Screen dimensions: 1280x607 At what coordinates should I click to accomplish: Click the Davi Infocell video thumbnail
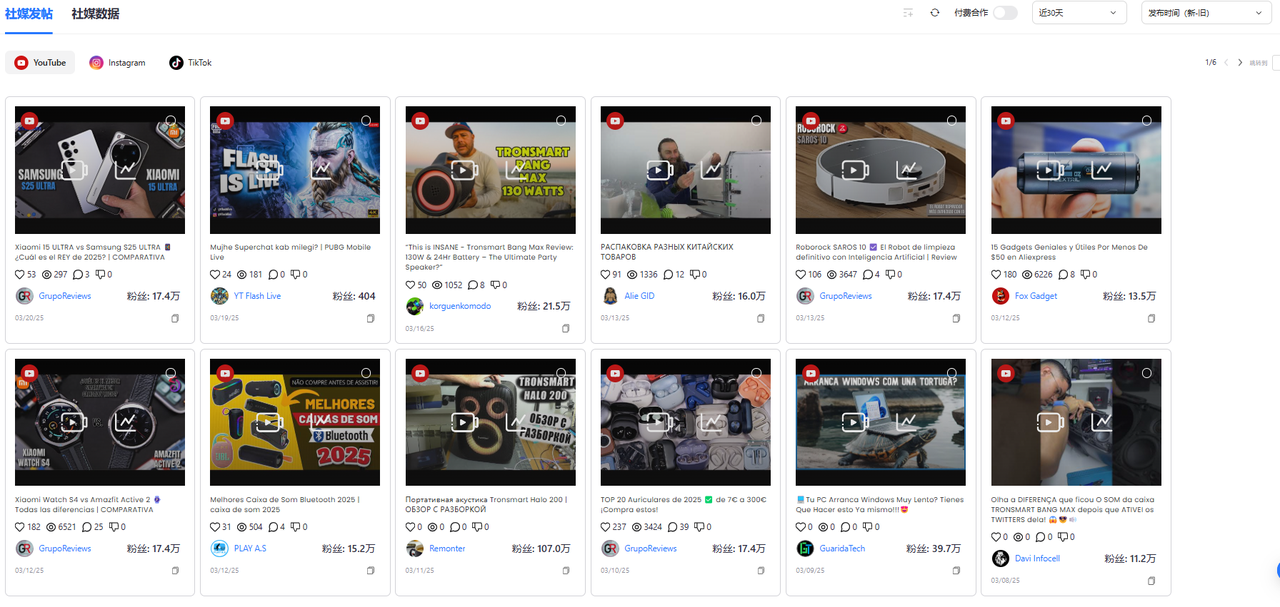(1076, 422)
